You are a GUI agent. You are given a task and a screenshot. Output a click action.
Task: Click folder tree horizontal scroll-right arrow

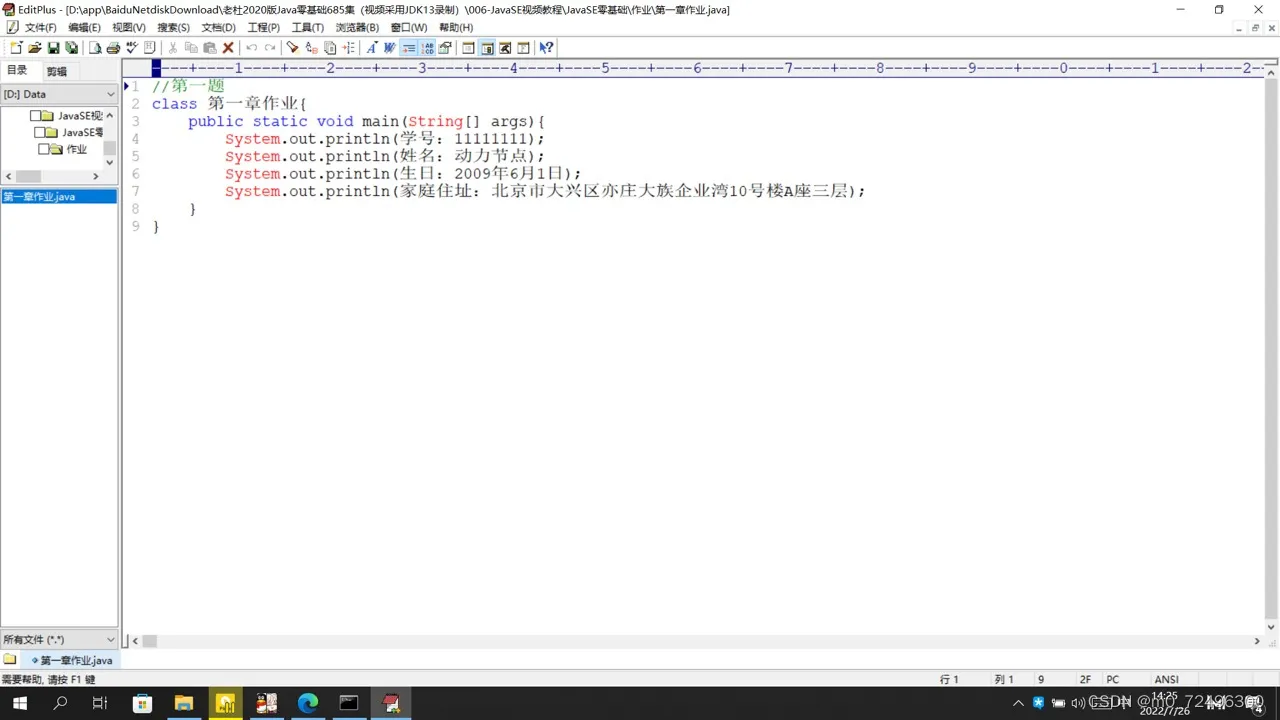point(96,176)
